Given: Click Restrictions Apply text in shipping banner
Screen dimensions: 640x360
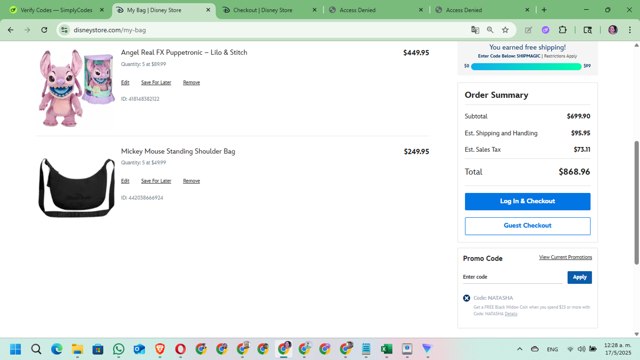Looking at the screenshot, I should click(x=560, y=56).
